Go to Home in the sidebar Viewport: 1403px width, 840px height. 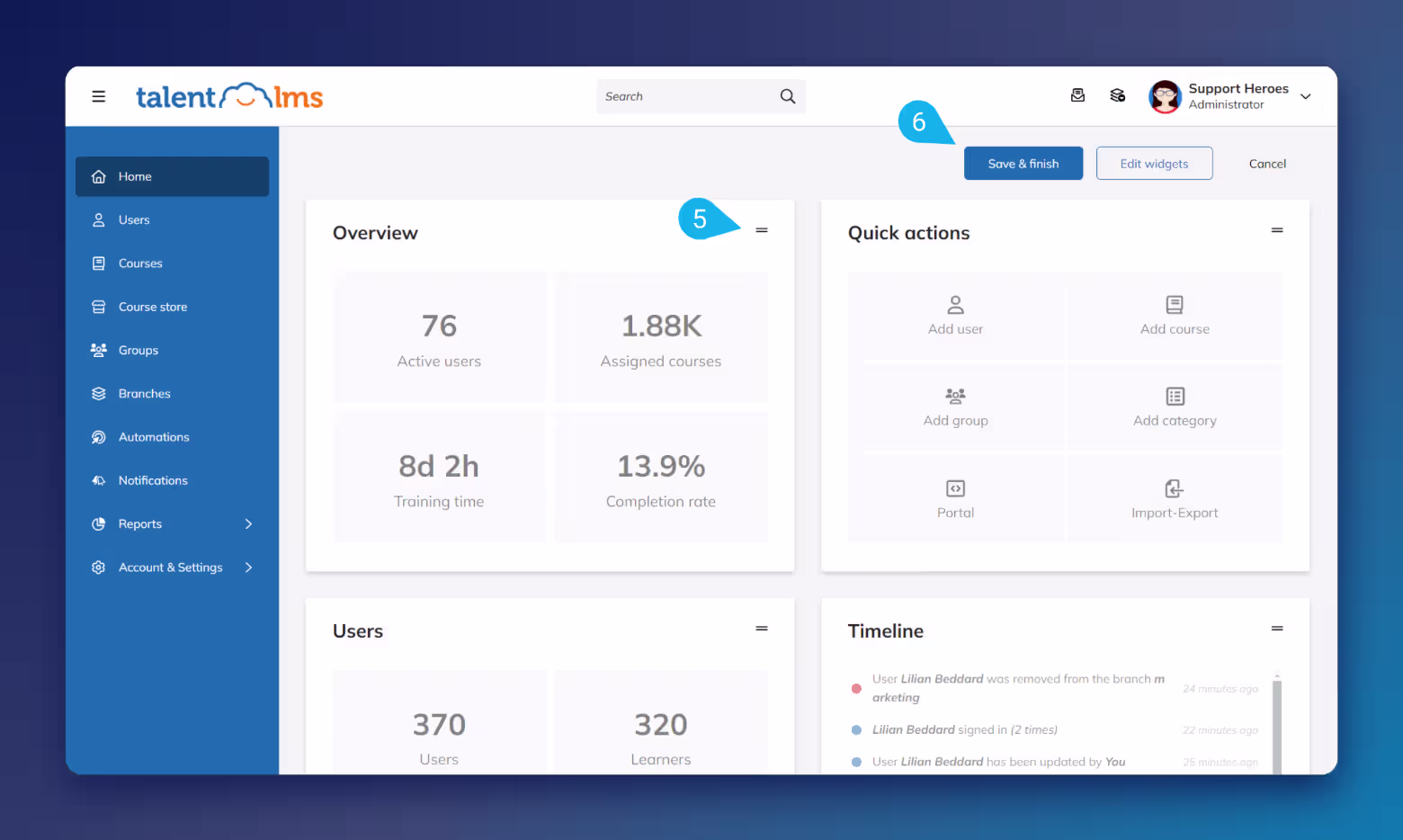click(172, 176)
